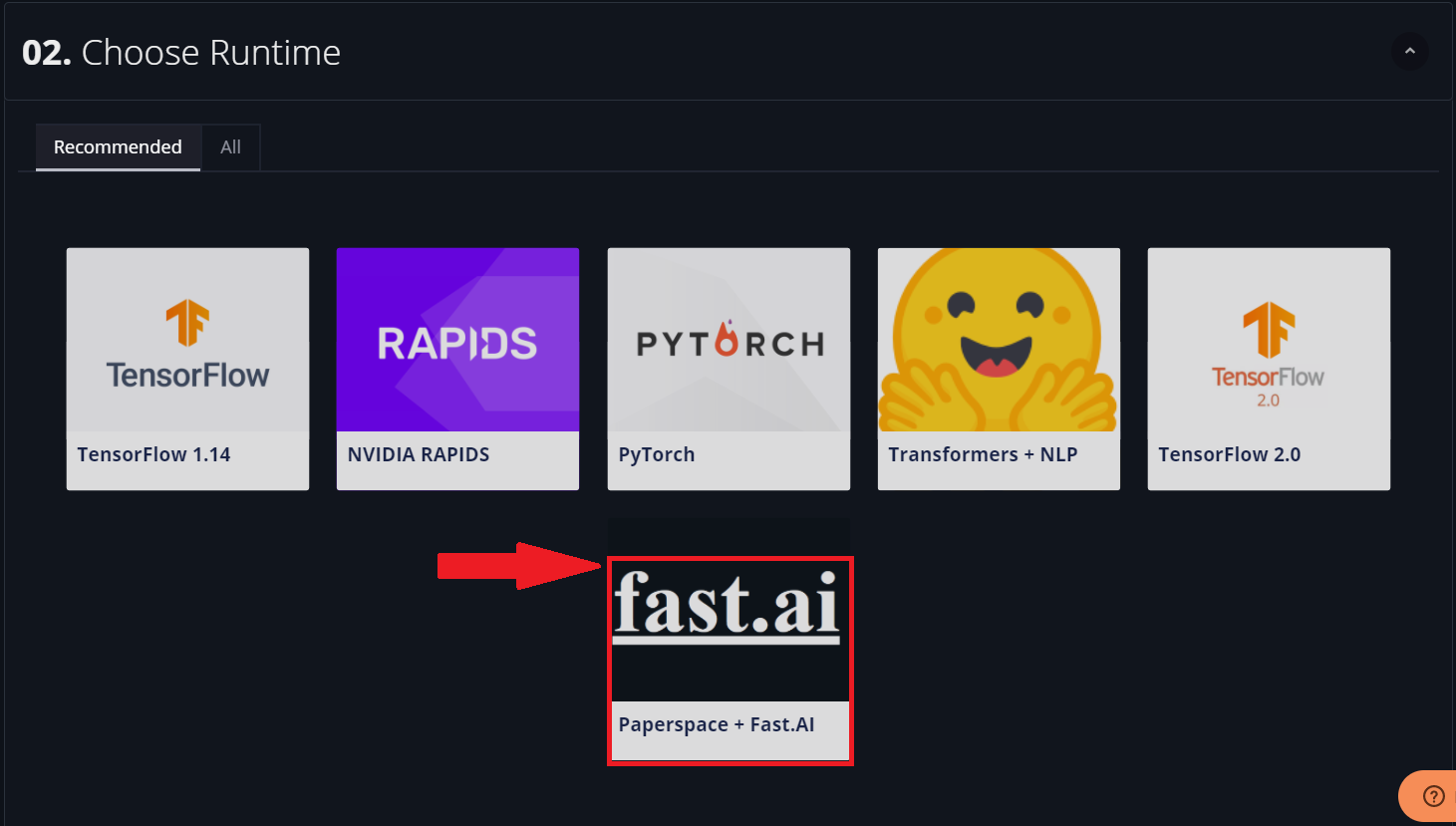Choose the TensorFlow 2.0 logo image
Image resolution: width=1456 pixels, height=826 pixels.
1269,341
